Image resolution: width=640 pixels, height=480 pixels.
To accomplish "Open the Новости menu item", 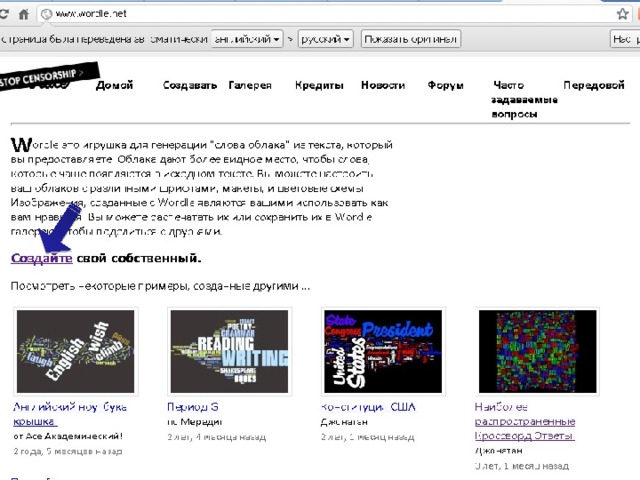I will 383,85.
